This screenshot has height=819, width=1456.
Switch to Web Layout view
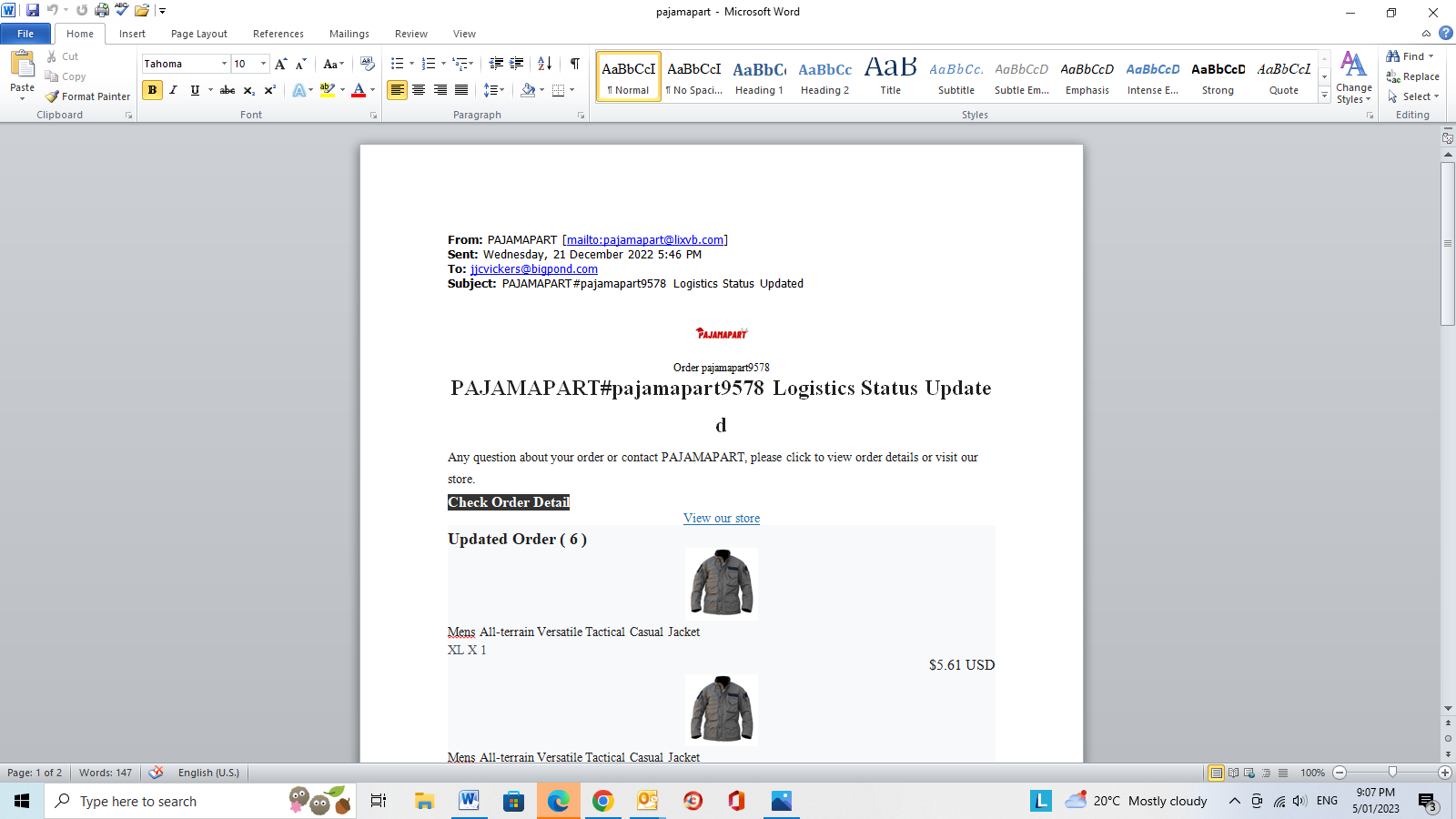(x=1249, y=773)
